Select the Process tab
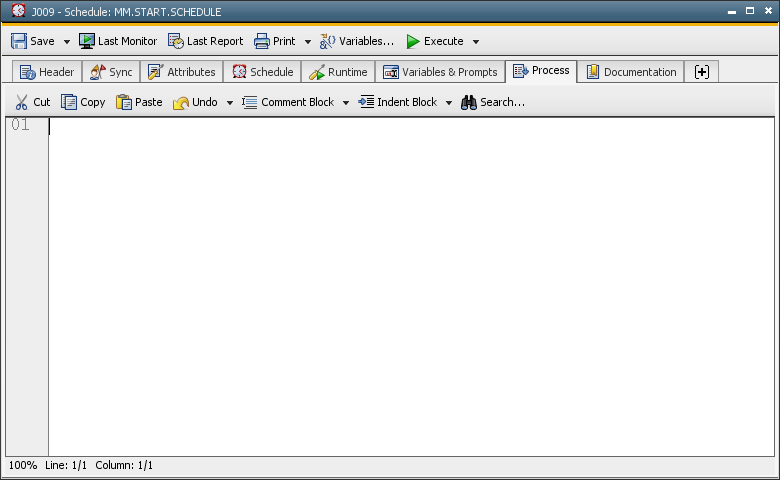Viewport: 780px width, 480px height. point(541,71)
